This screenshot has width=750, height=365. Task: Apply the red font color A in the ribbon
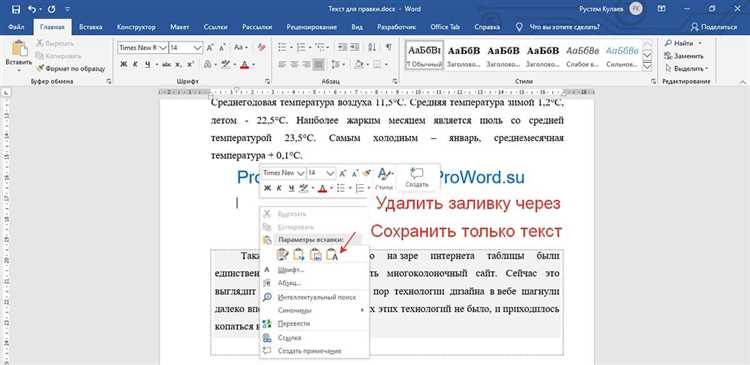click(244, 64)
